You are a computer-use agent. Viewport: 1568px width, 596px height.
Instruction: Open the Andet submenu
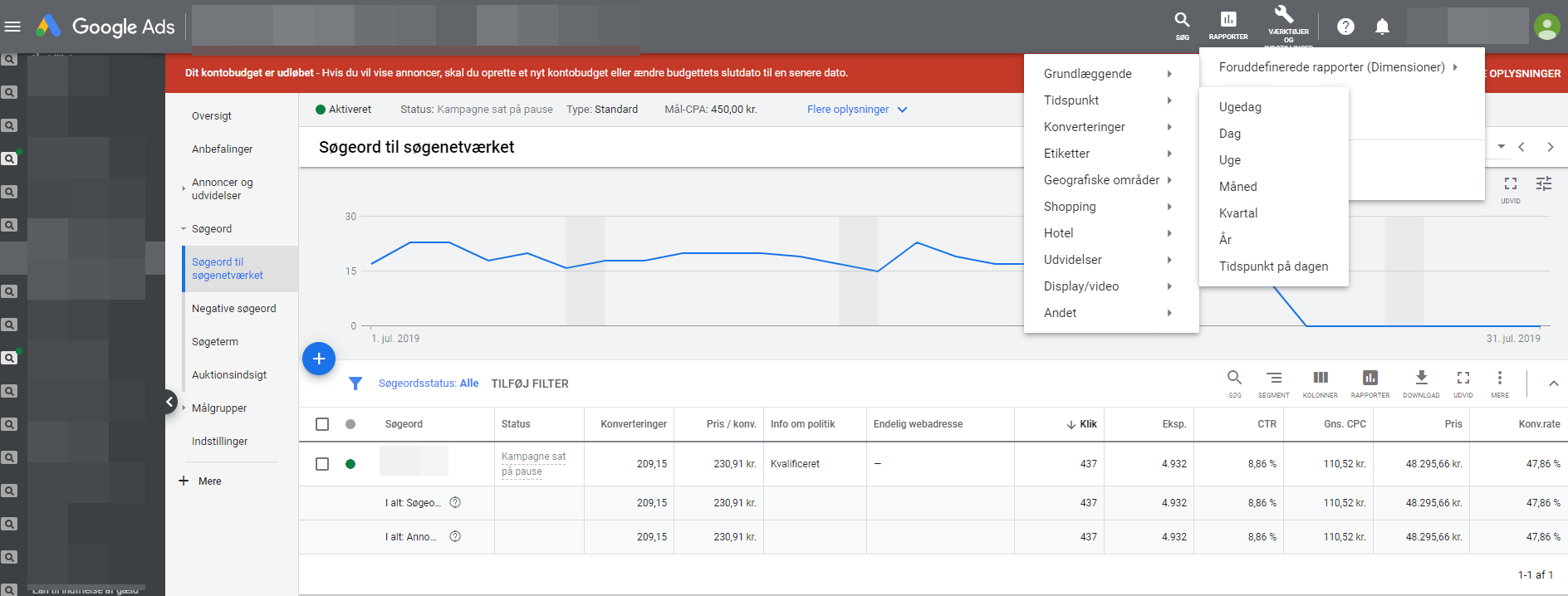pyautogui.click(x=1111, y=313)
